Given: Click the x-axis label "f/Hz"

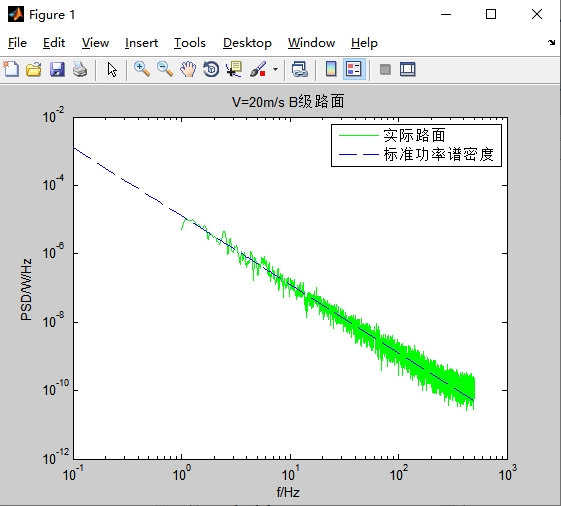Looking at the screenshot, I should (288, 492).
